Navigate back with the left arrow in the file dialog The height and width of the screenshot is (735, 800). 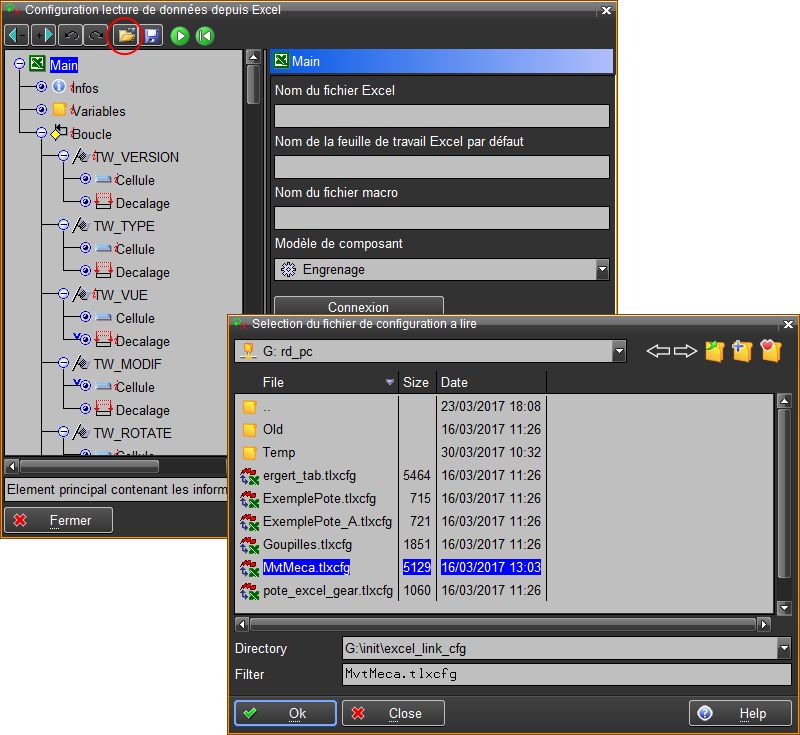click(x=657, y=351)
